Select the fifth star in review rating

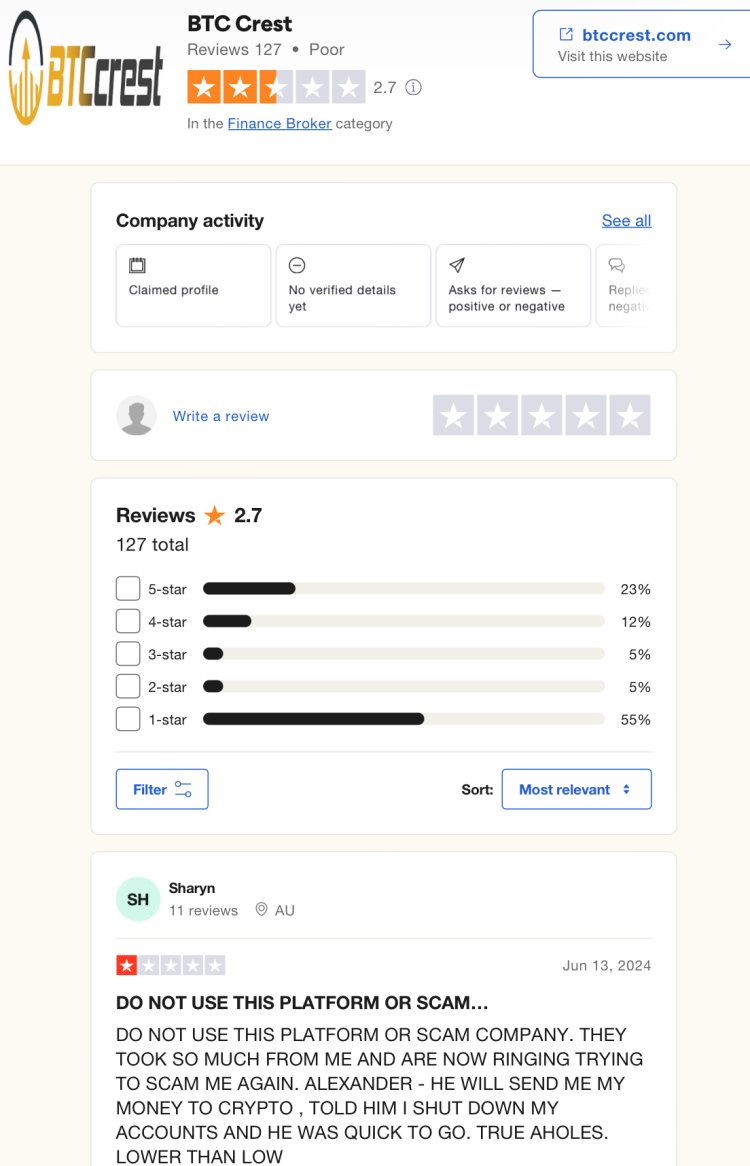[x=630, y=415]
